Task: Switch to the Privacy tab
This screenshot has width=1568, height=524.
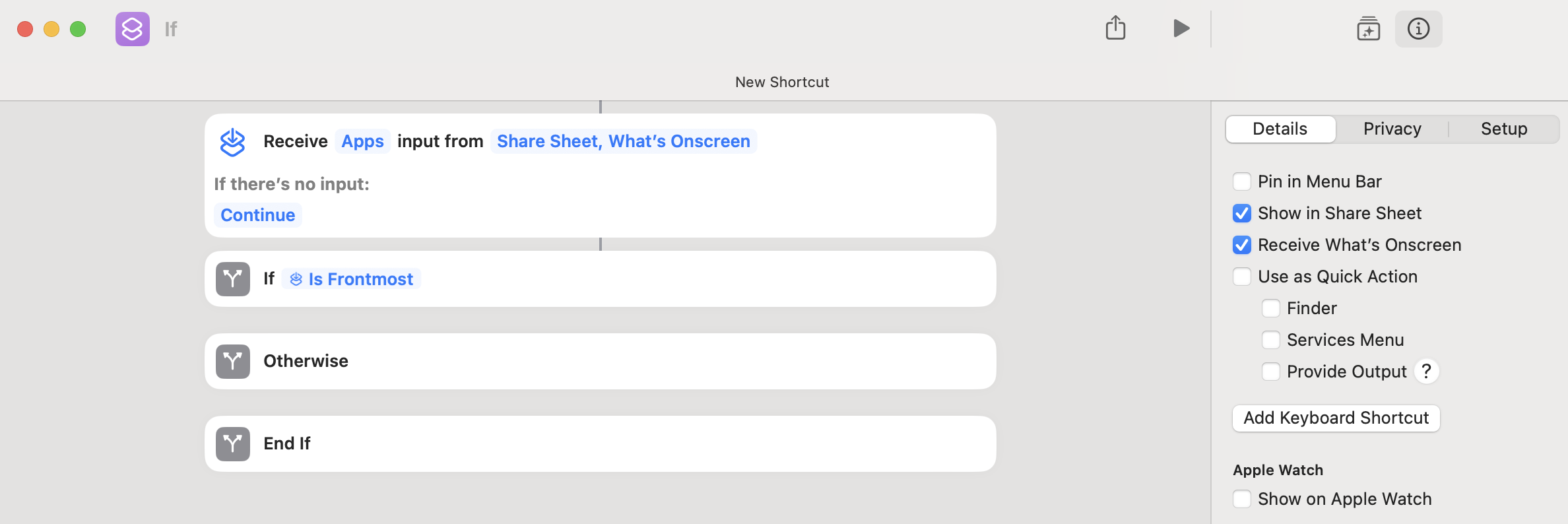Action: (x=1392, y=129)
